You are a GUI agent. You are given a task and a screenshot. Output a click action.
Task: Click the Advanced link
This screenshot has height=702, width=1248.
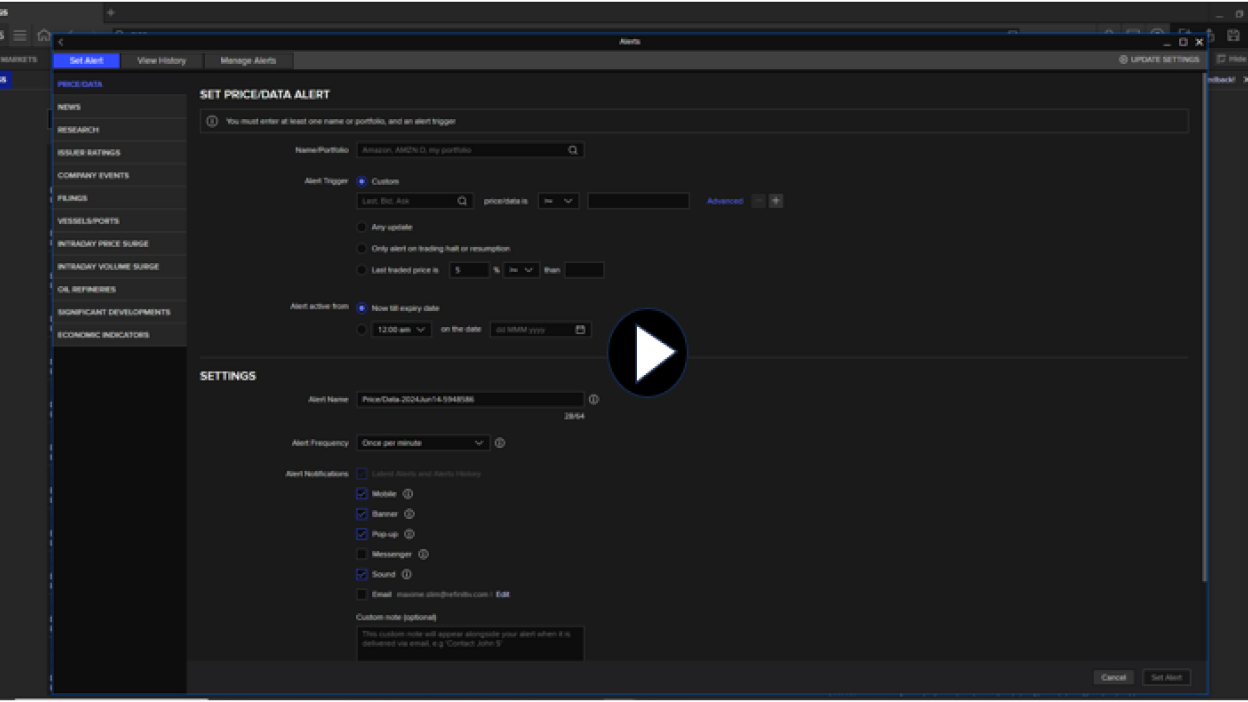pos(725,201)
